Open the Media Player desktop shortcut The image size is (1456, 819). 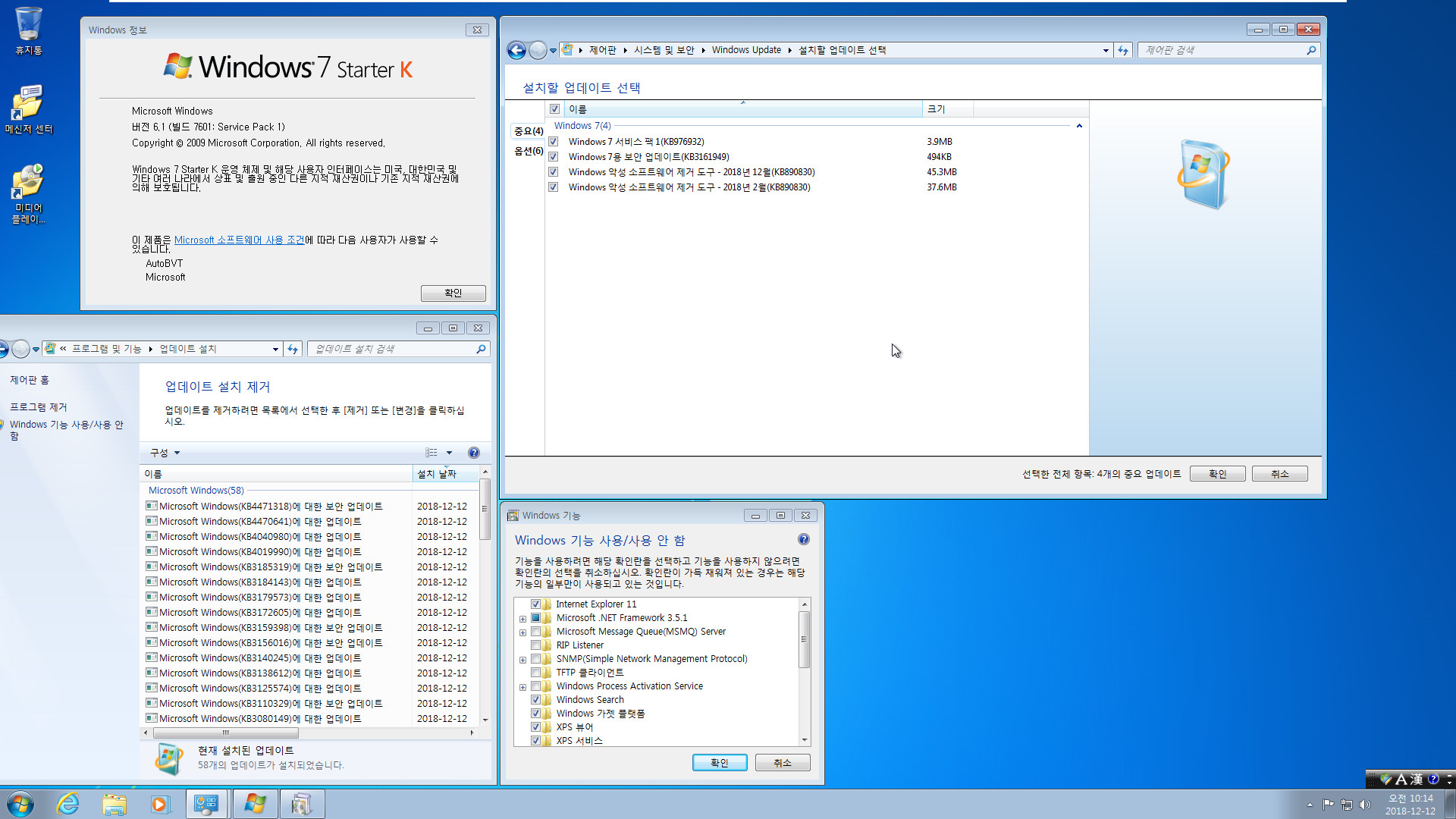[29, 193]
